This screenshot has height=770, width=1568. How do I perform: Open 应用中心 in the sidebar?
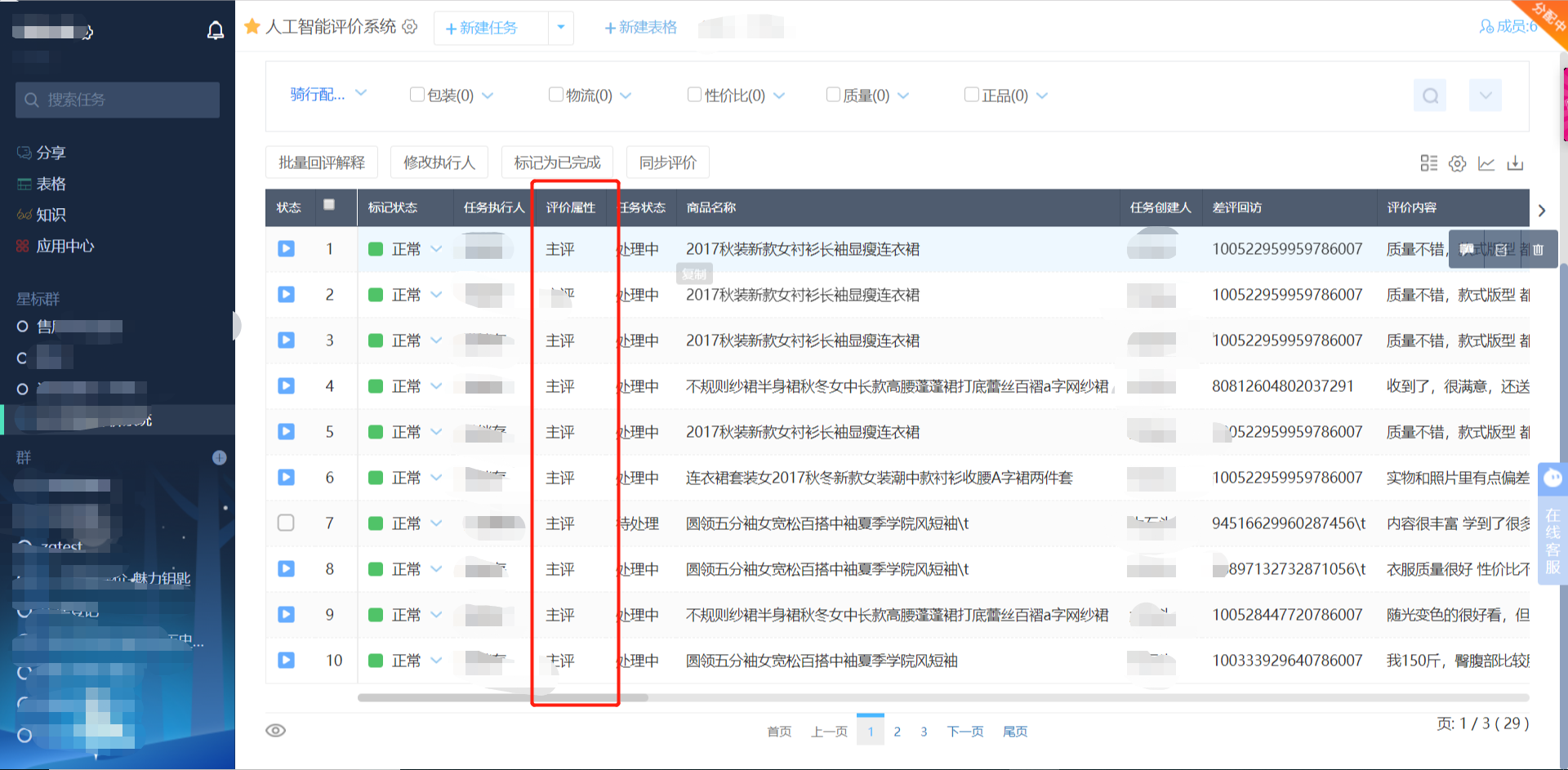coord(65,246)
